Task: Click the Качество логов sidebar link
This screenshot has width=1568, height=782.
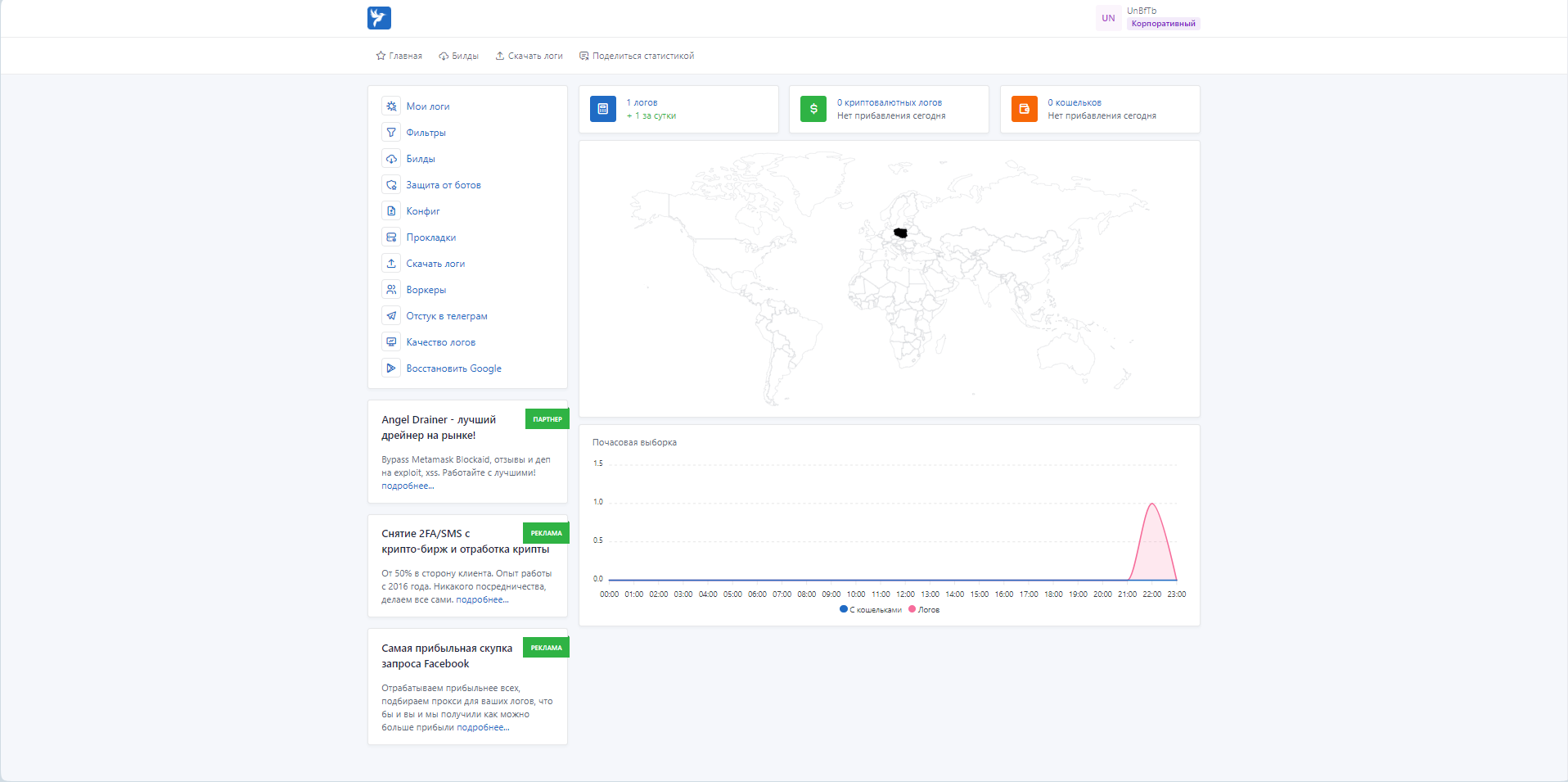Action: tap(441, 342)
